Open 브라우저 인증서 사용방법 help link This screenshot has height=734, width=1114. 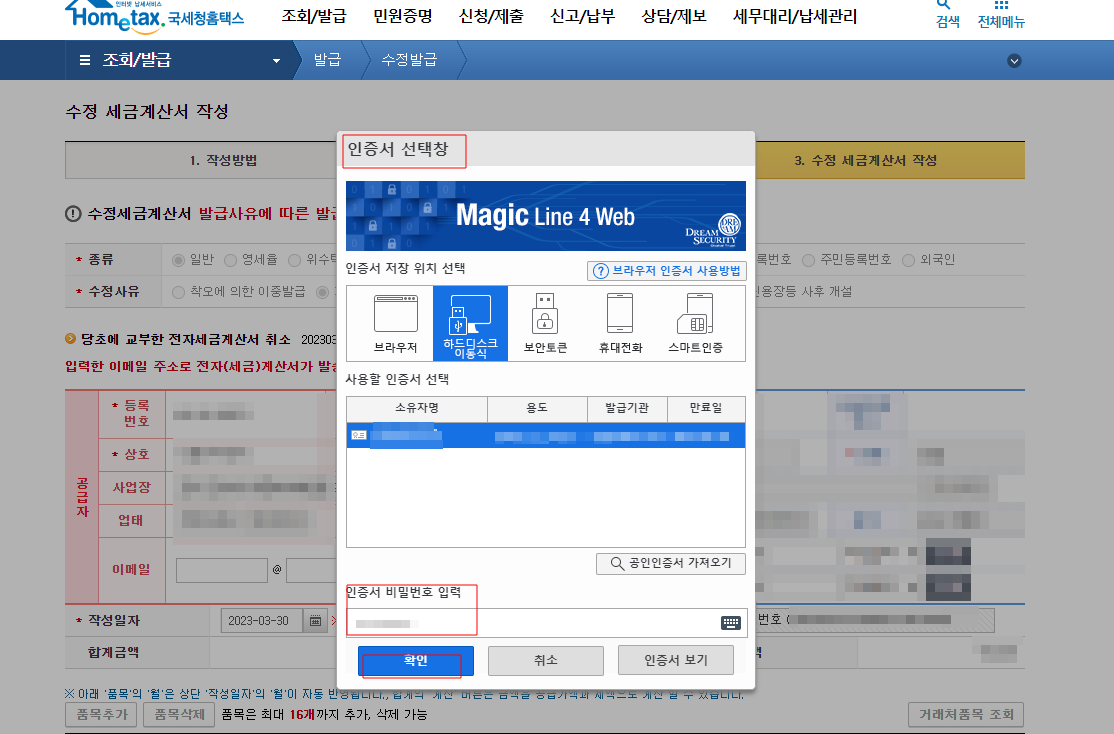coord(666,271)
